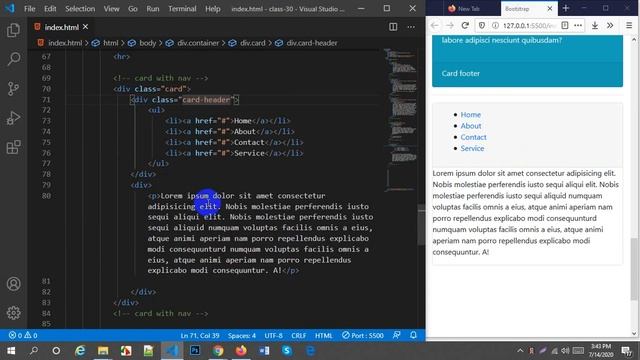
Task: Open page actions ellipsis in address bar
Action: pos(578,25)
